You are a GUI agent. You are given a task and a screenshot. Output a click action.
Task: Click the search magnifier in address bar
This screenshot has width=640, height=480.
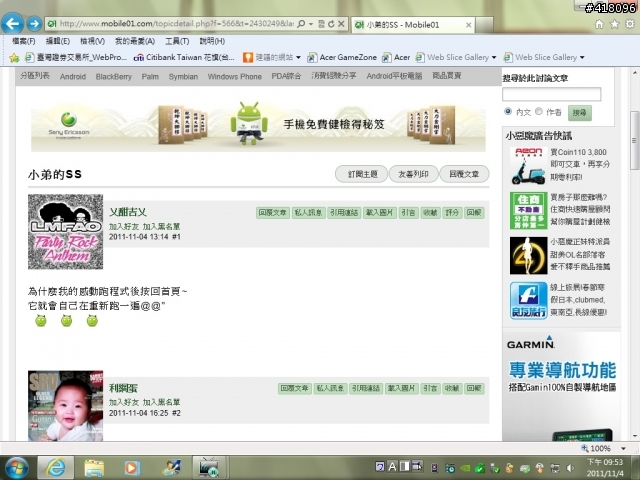click(x=301, y=24)
